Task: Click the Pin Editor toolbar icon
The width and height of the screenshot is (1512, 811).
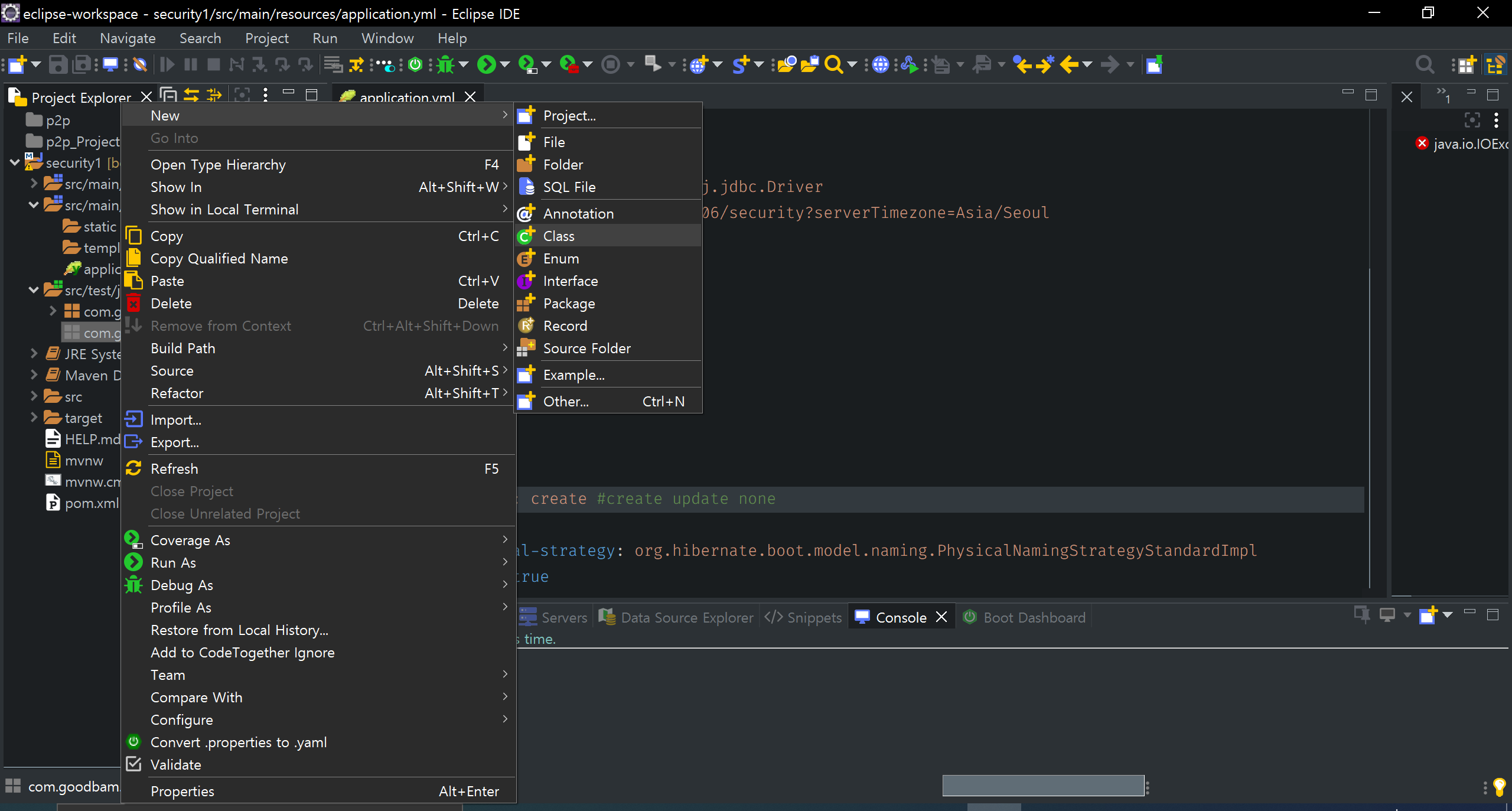Action: click(1153, 64)
